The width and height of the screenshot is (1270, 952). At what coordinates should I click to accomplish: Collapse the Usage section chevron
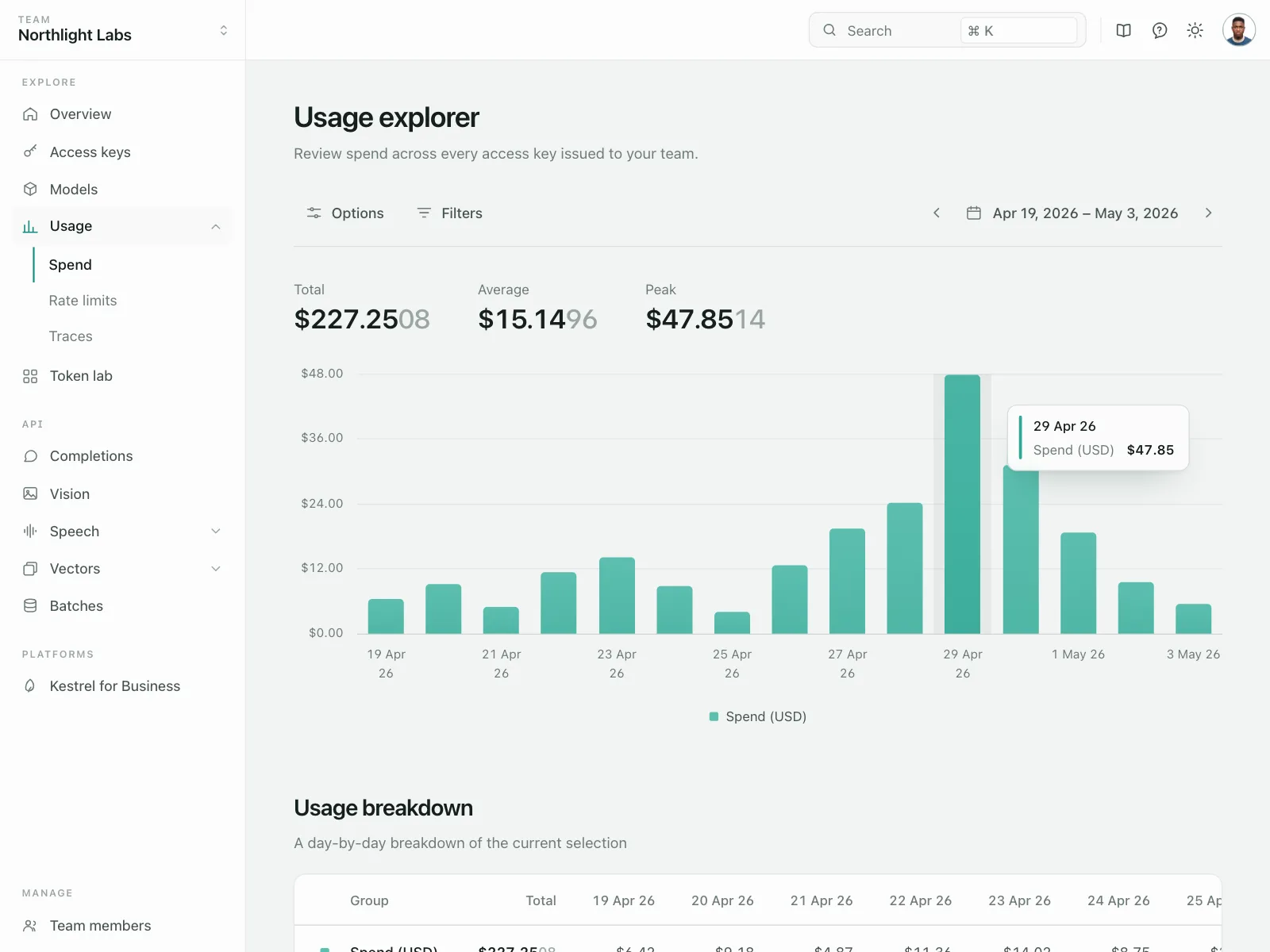(216, 227)
